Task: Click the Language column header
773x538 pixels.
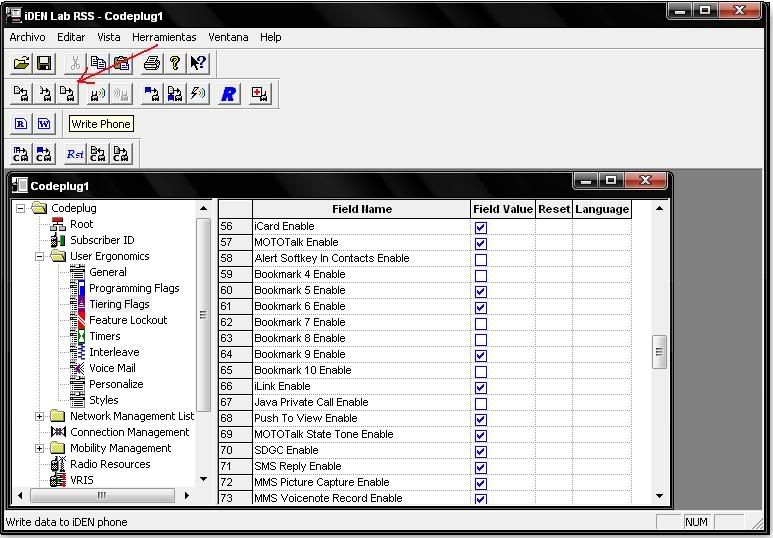Action: click(602, 209)
